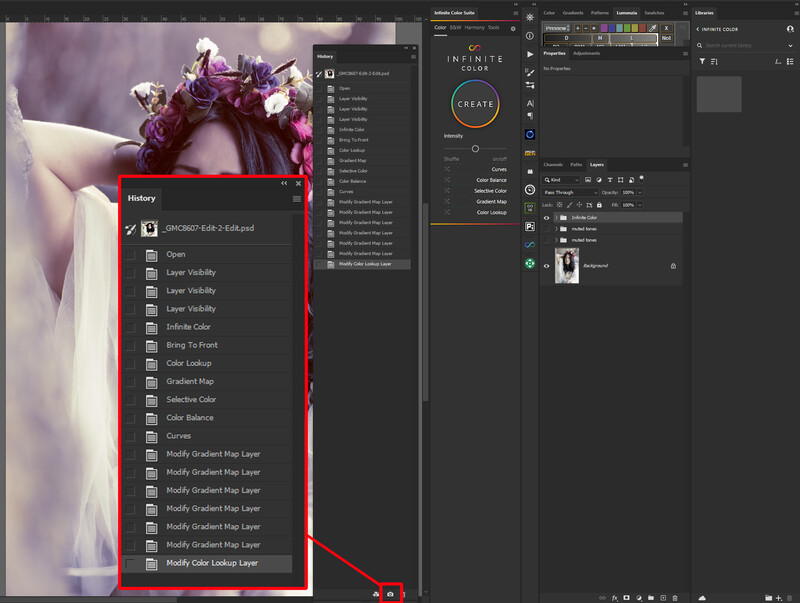Image resolution: width=800 pixels, height=603 pixels.
Task: Click the create new snapshot camera icon
Action: click(x=390, y=594)
